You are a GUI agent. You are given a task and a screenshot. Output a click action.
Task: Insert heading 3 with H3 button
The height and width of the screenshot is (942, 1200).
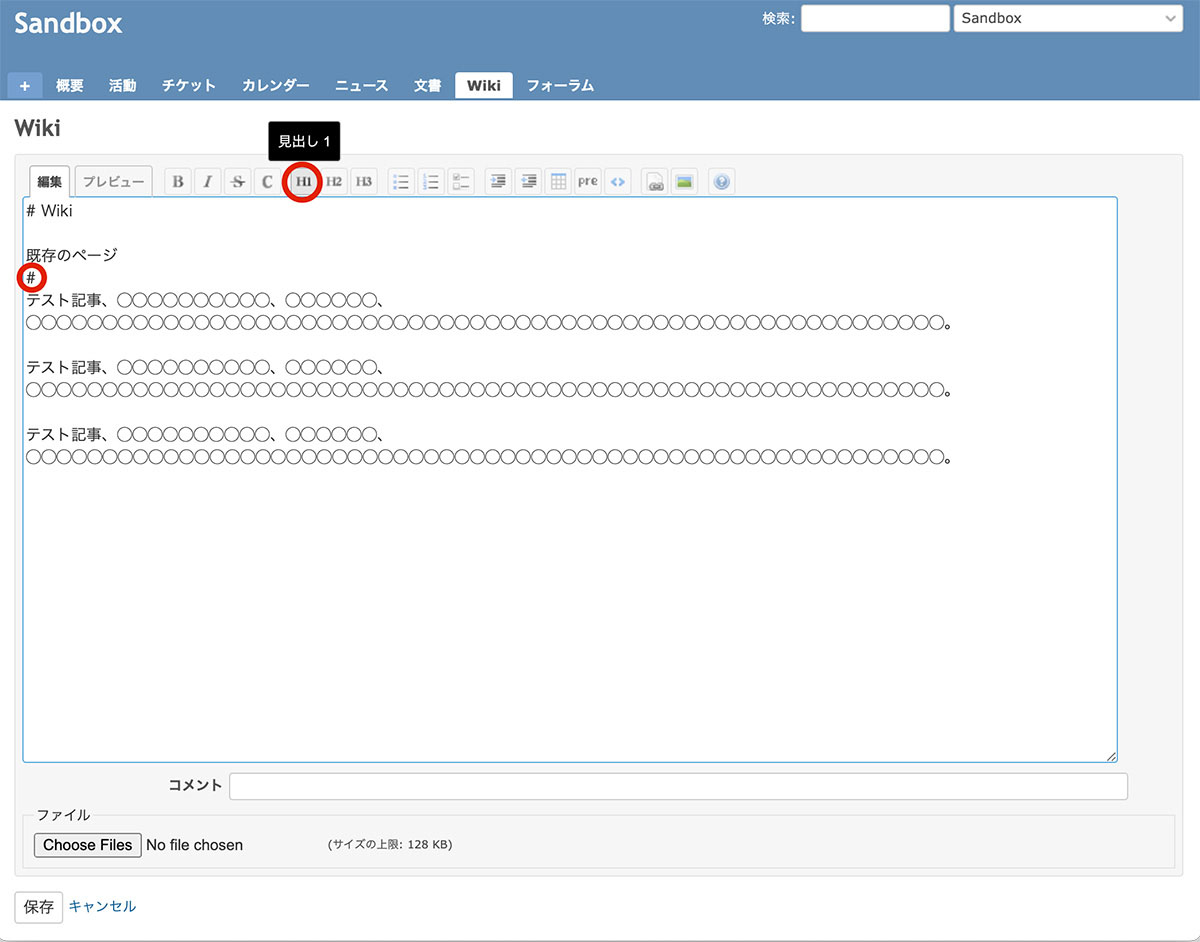(x=364, y=182)
